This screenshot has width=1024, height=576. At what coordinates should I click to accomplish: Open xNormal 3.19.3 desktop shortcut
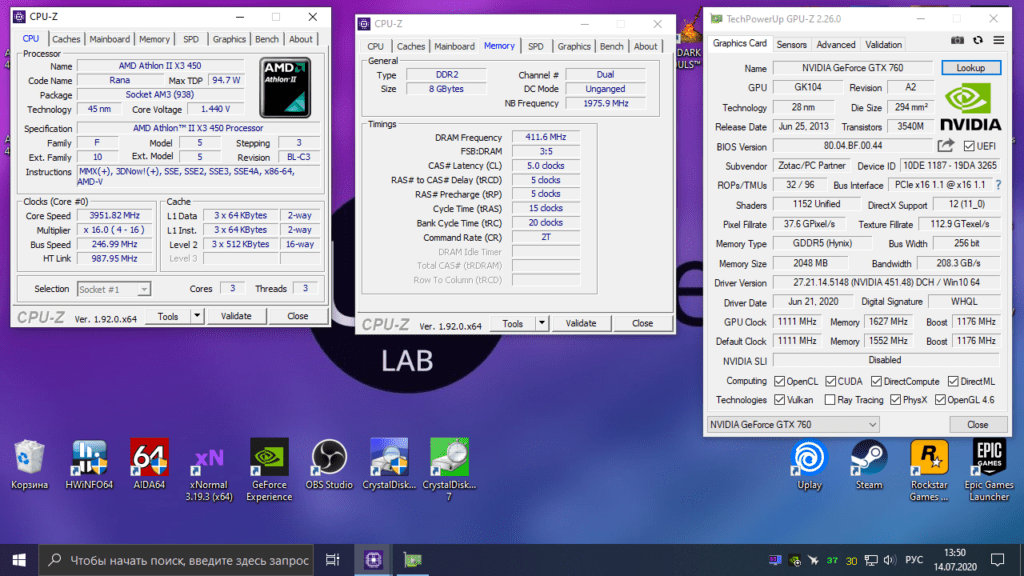pyautogui.click(x=209, y=470)
